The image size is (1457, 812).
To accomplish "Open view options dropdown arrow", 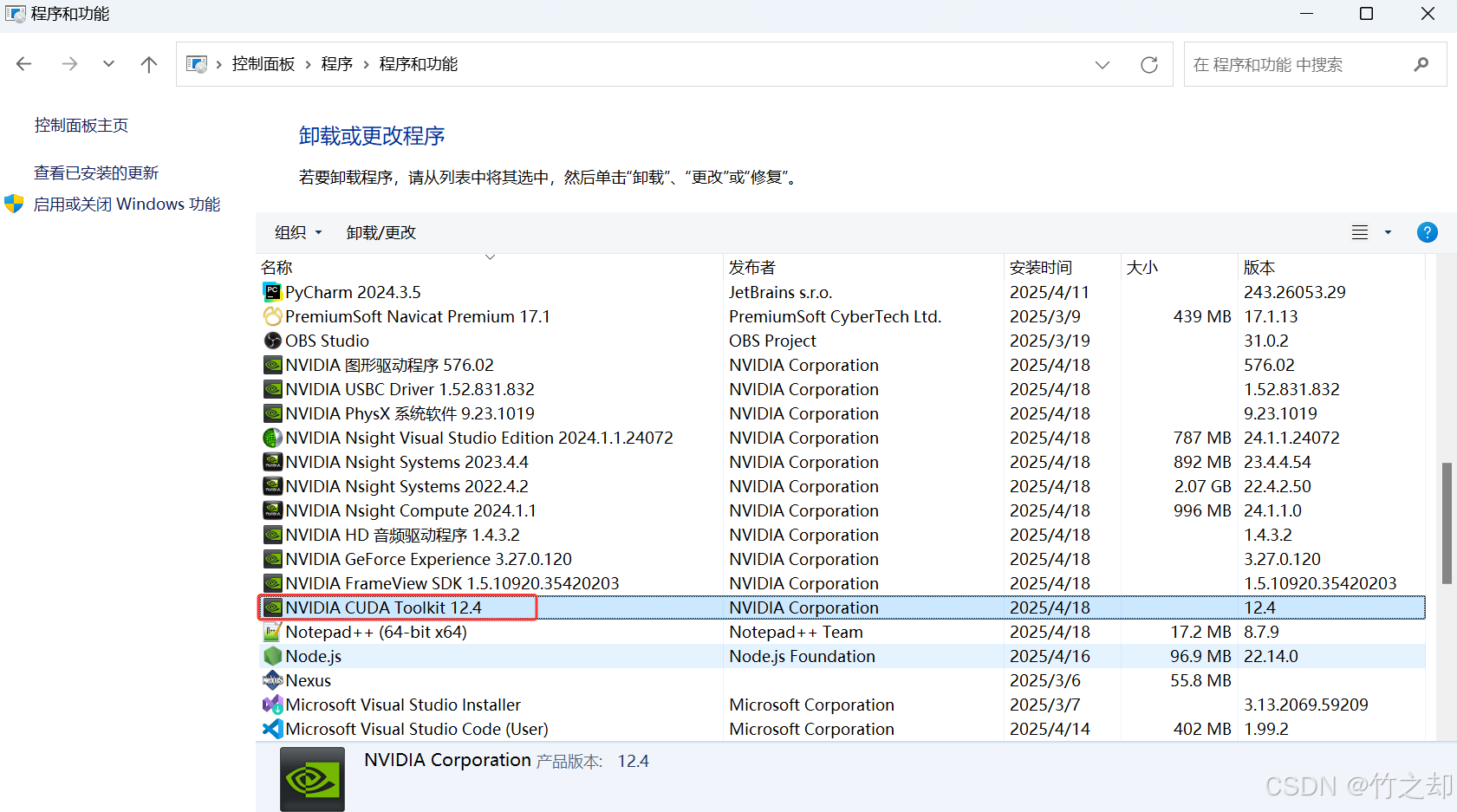I will [1388, 232].
